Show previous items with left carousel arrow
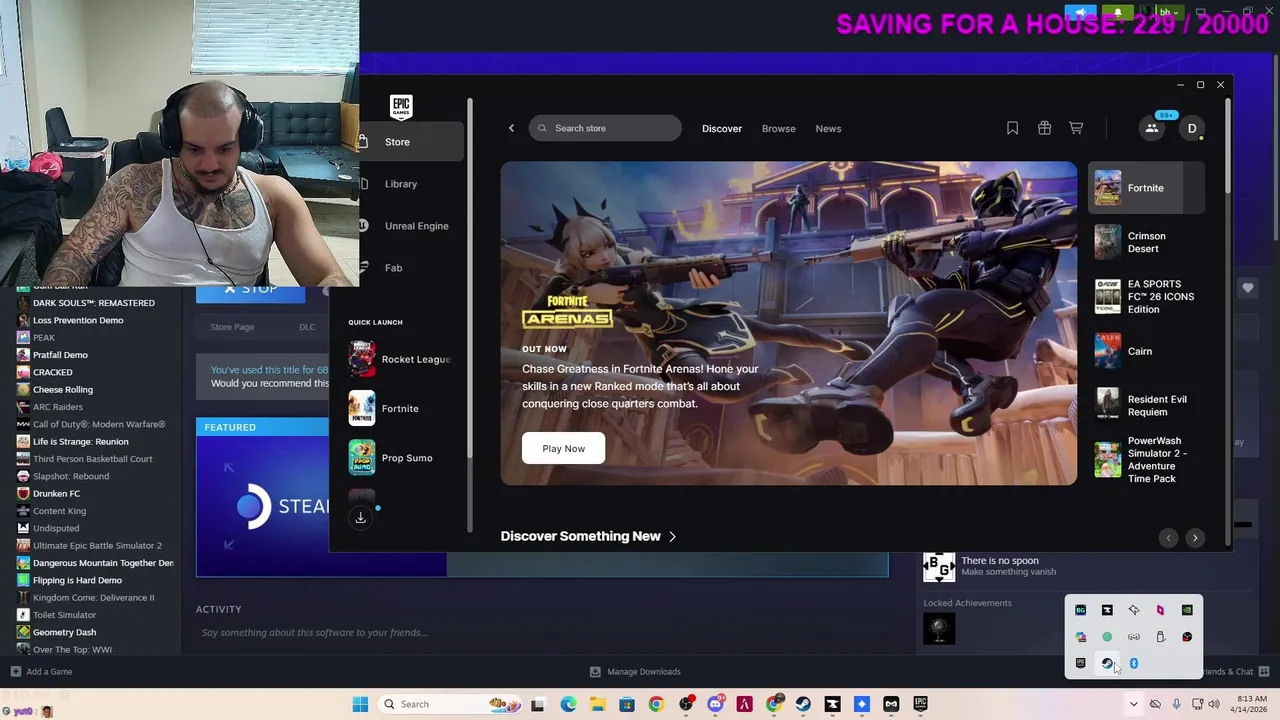This screenshot has width=1280, height=720. (x=1168, y=538)
